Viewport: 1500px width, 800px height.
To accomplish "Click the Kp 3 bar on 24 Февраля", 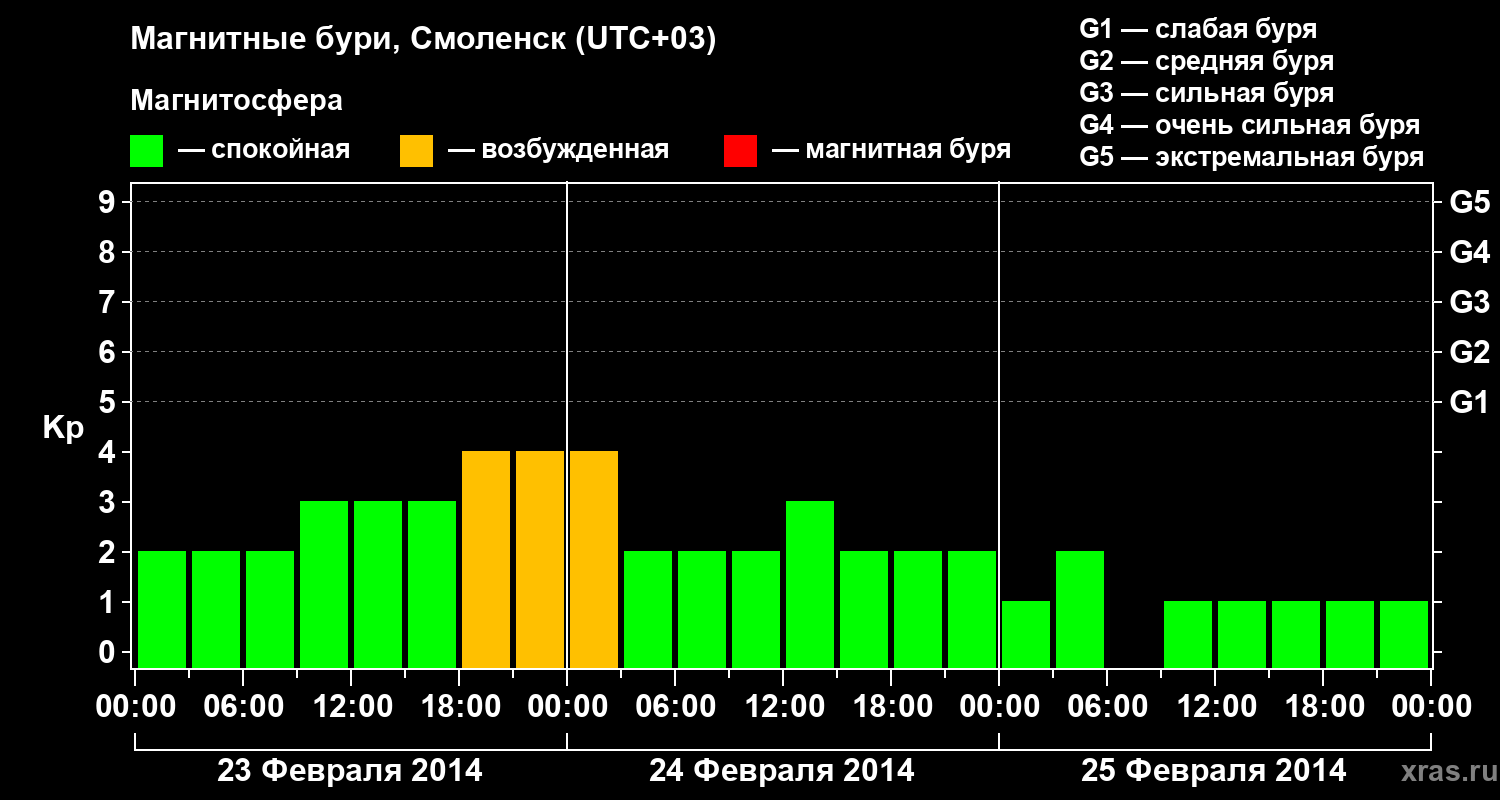I will (x=810, y=584).
